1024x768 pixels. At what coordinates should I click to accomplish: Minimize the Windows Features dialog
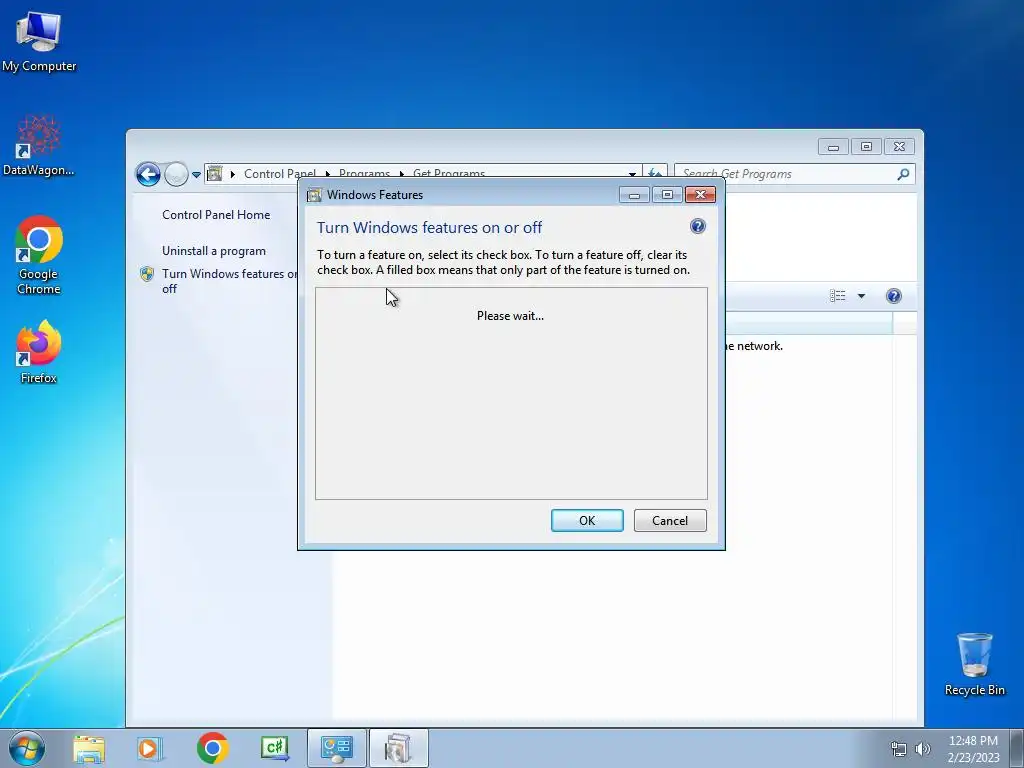coord(634,195)
